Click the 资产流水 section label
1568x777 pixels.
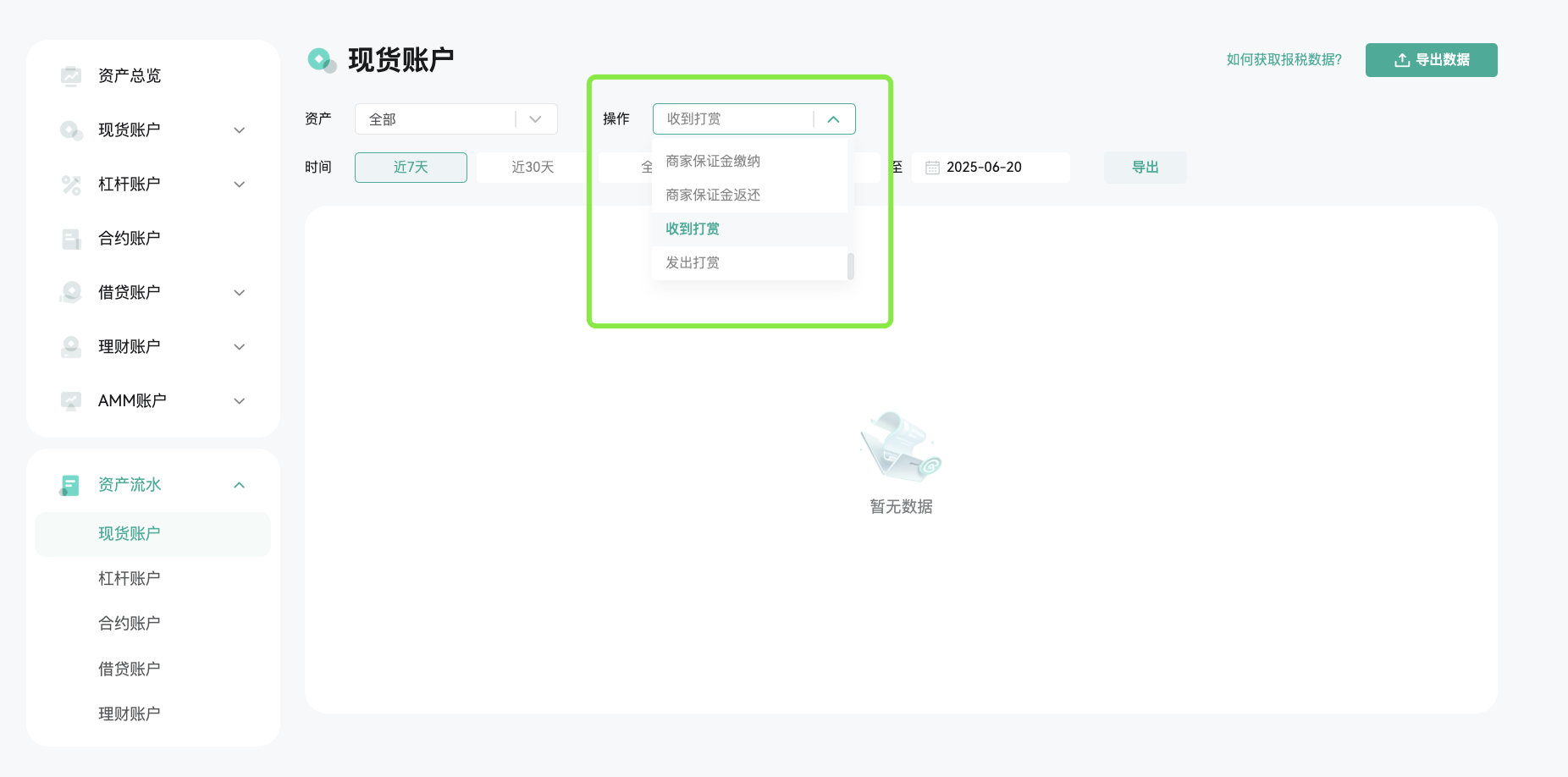pyautogui.click(x=130, y=485)
